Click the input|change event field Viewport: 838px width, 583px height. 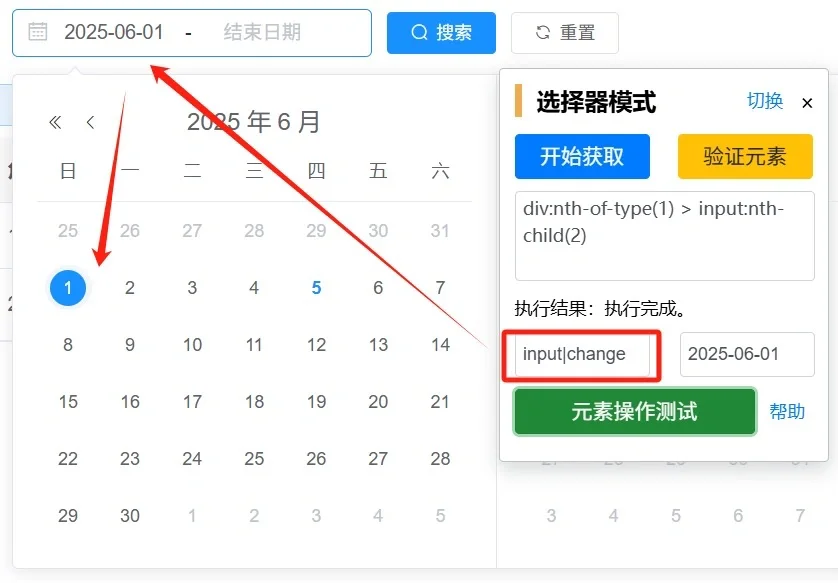(x=581, y=352)
